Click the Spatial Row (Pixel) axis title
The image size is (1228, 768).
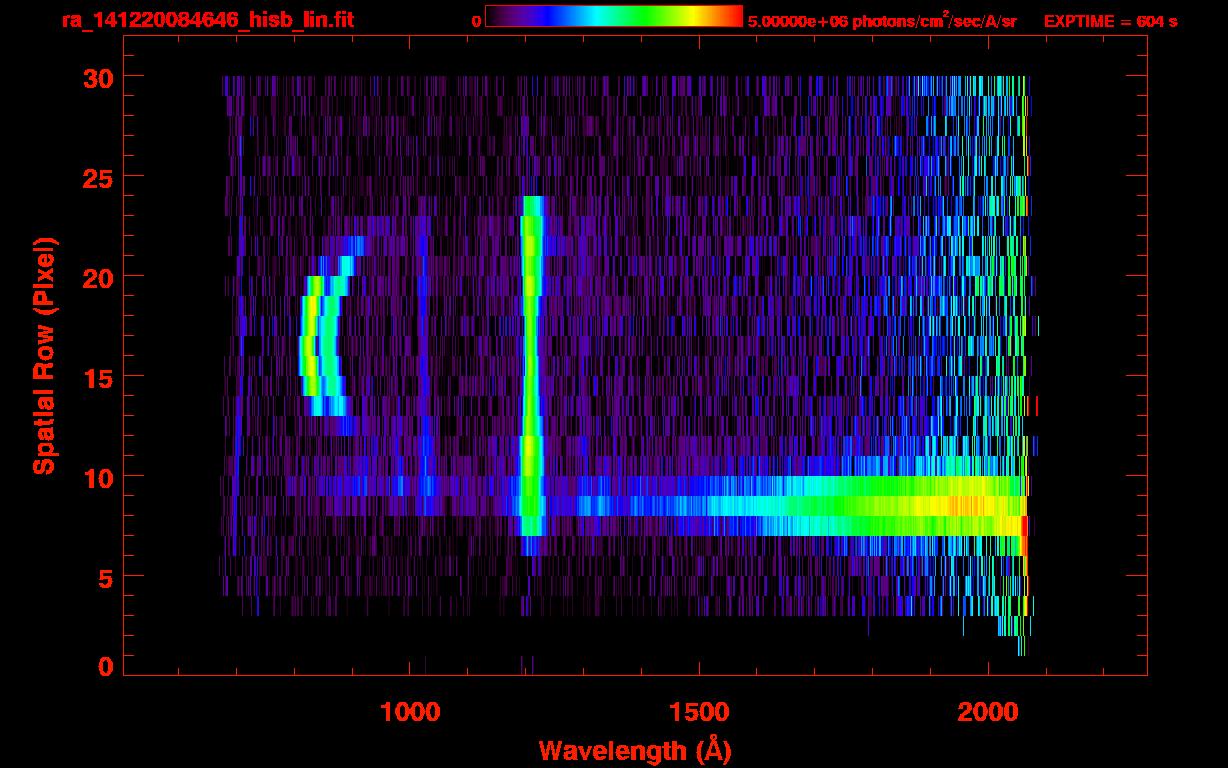point(43,355)
